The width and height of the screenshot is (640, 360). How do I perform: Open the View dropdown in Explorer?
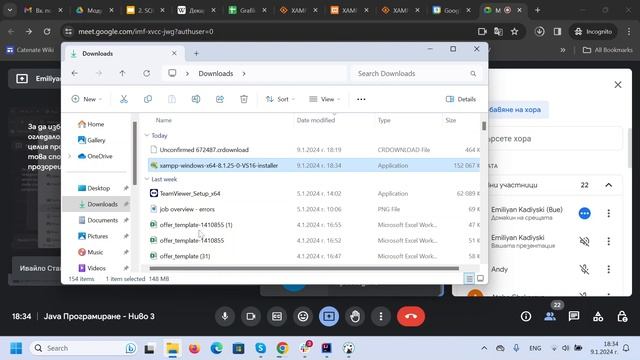point(324,99)
